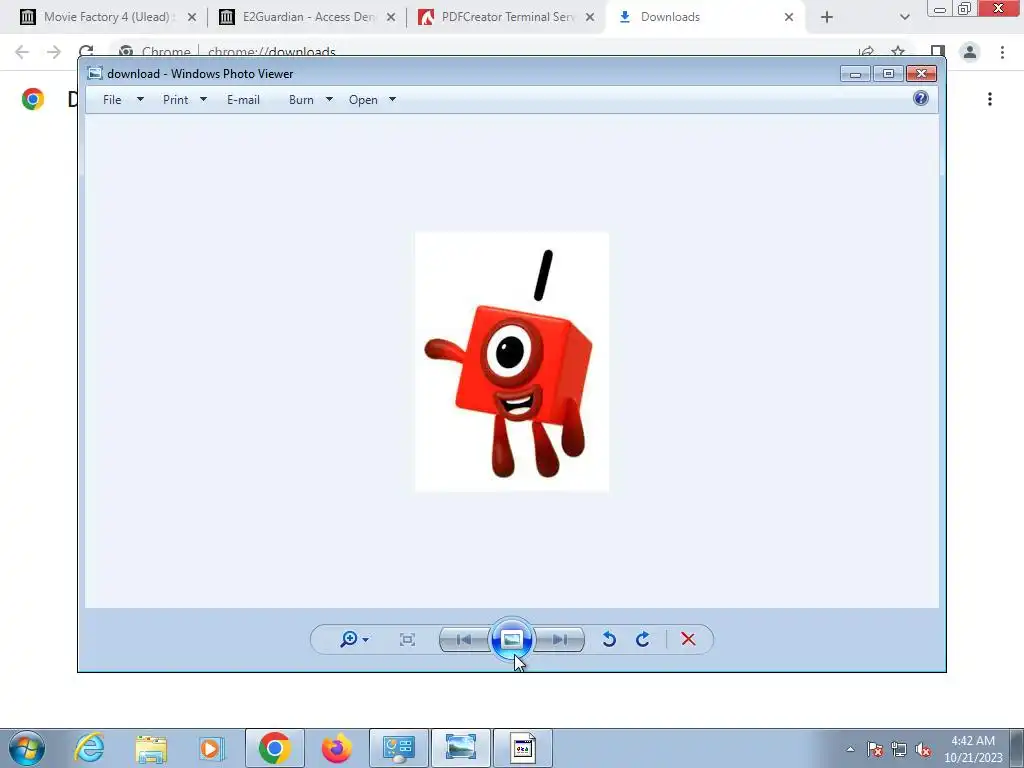Open the Print menu
This screenshot has height=768, width=1024.
[x=176, y=99]
